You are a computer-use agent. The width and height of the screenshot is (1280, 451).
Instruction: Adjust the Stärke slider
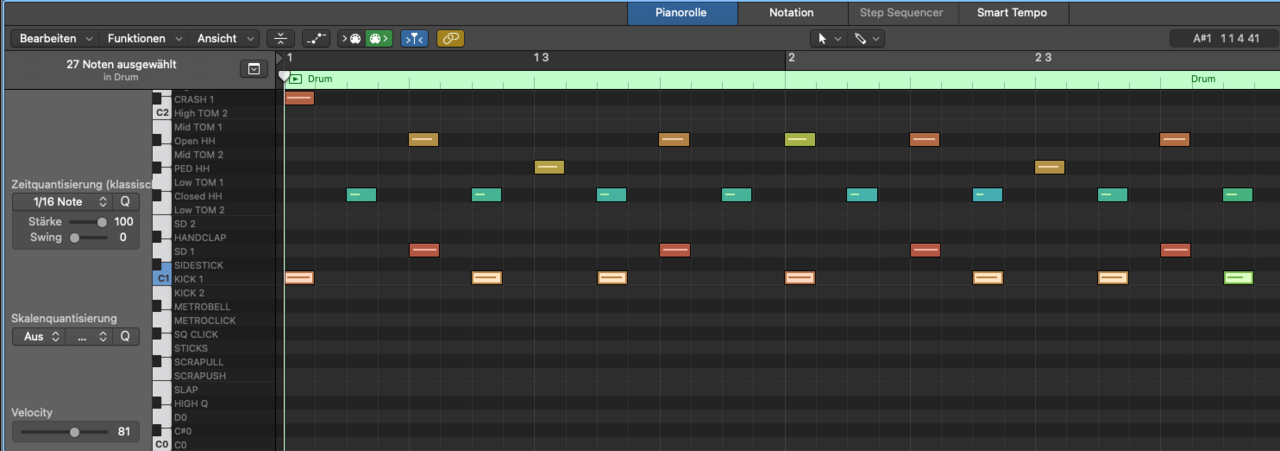tap(86, 222)
